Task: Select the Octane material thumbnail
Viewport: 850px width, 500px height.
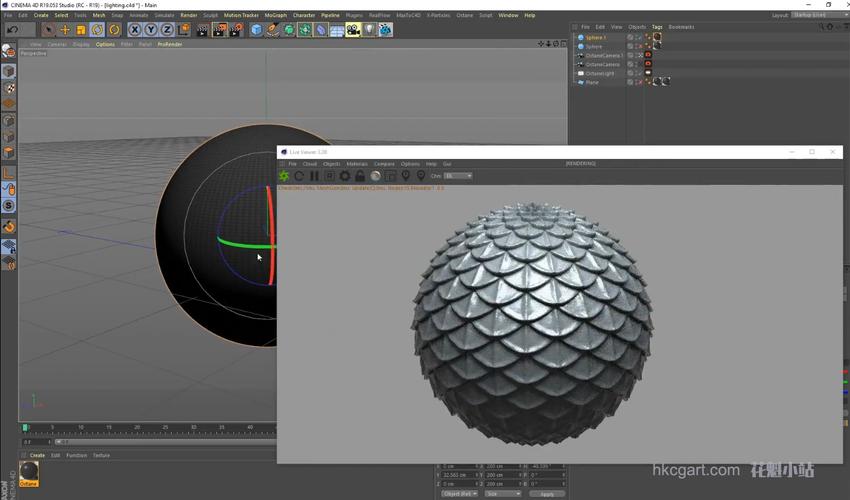Action: coord(29,470)
